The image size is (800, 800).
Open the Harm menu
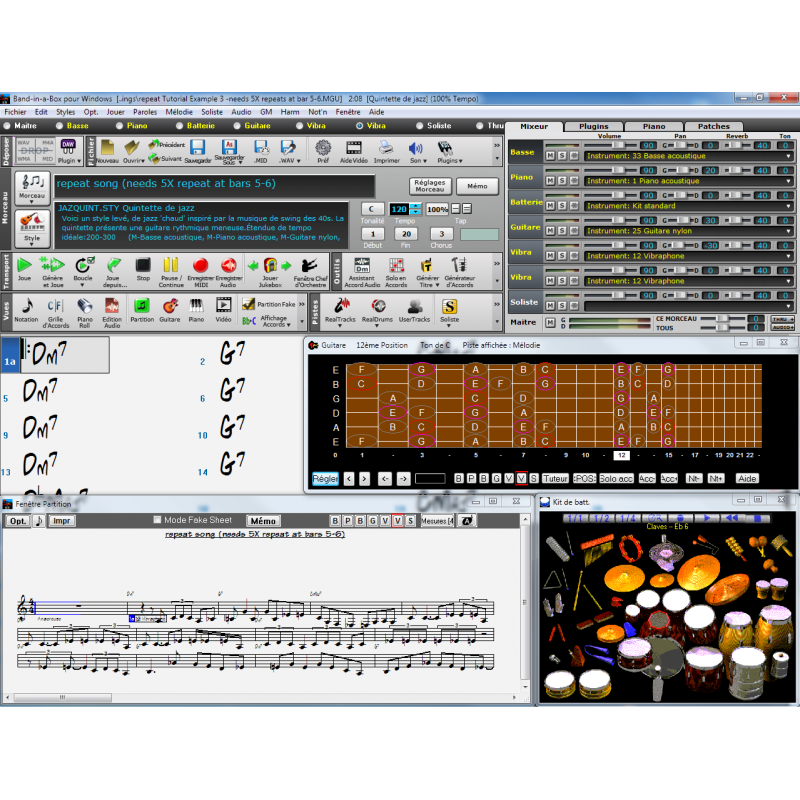[x=290, y=112]
